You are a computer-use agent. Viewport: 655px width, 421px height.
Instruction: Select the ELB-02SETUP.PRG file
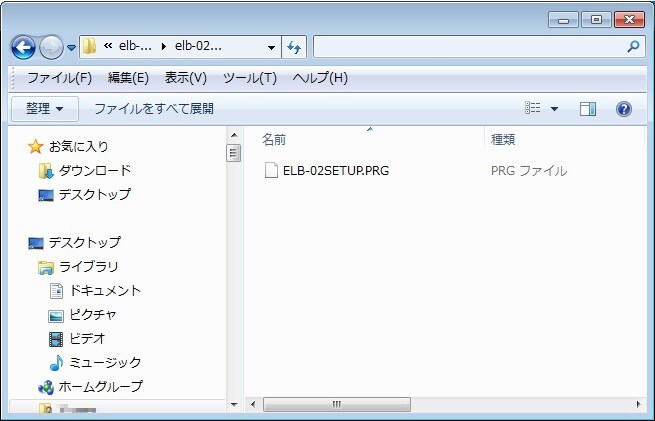[335, 170]
